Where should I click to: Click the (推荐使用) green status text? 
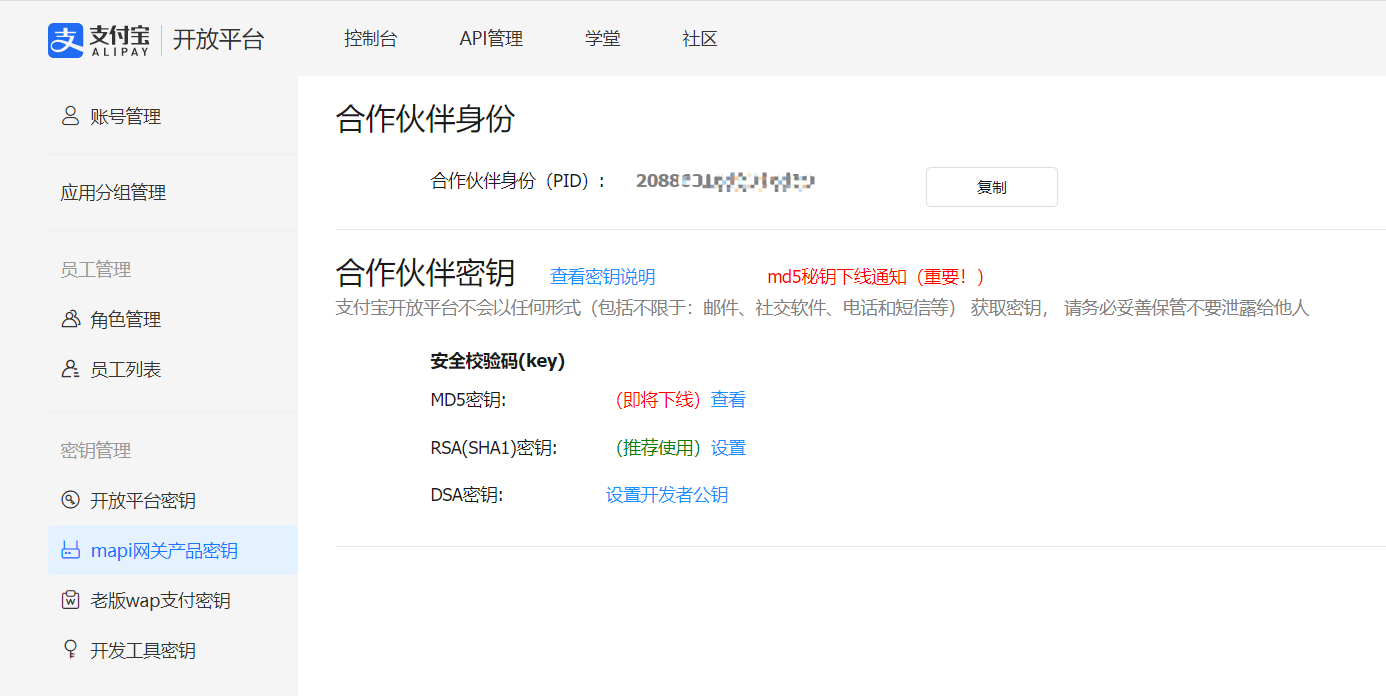click(x=657, y=448)
